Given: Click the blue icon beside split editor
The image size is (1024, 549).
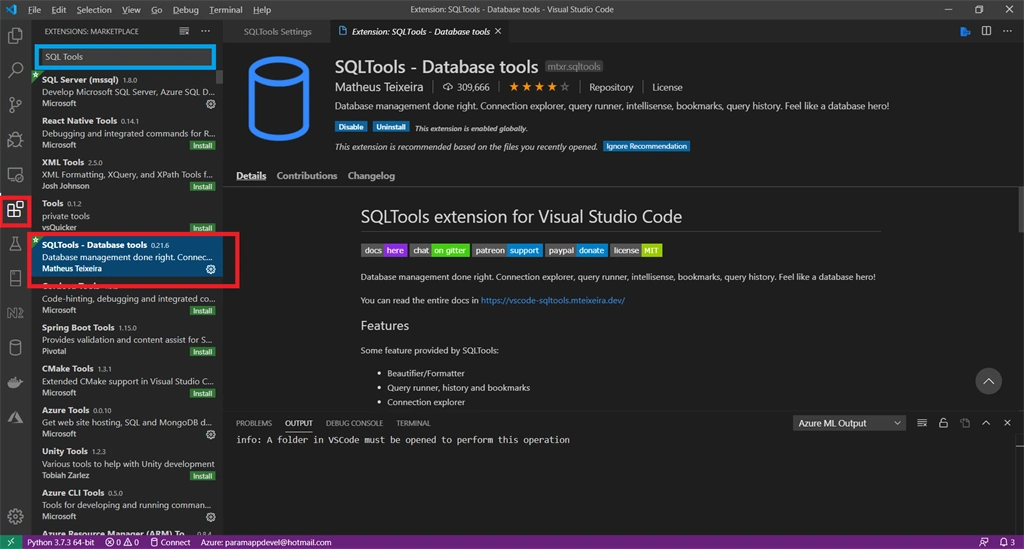Looking at the screenshot, I should (965, 31).
